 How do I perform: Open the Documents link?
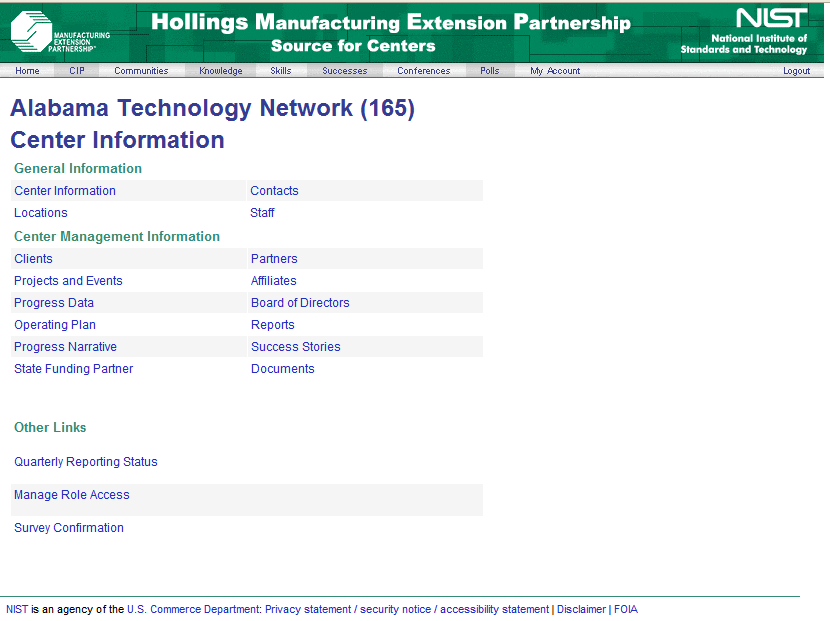(x=283, y=369)
